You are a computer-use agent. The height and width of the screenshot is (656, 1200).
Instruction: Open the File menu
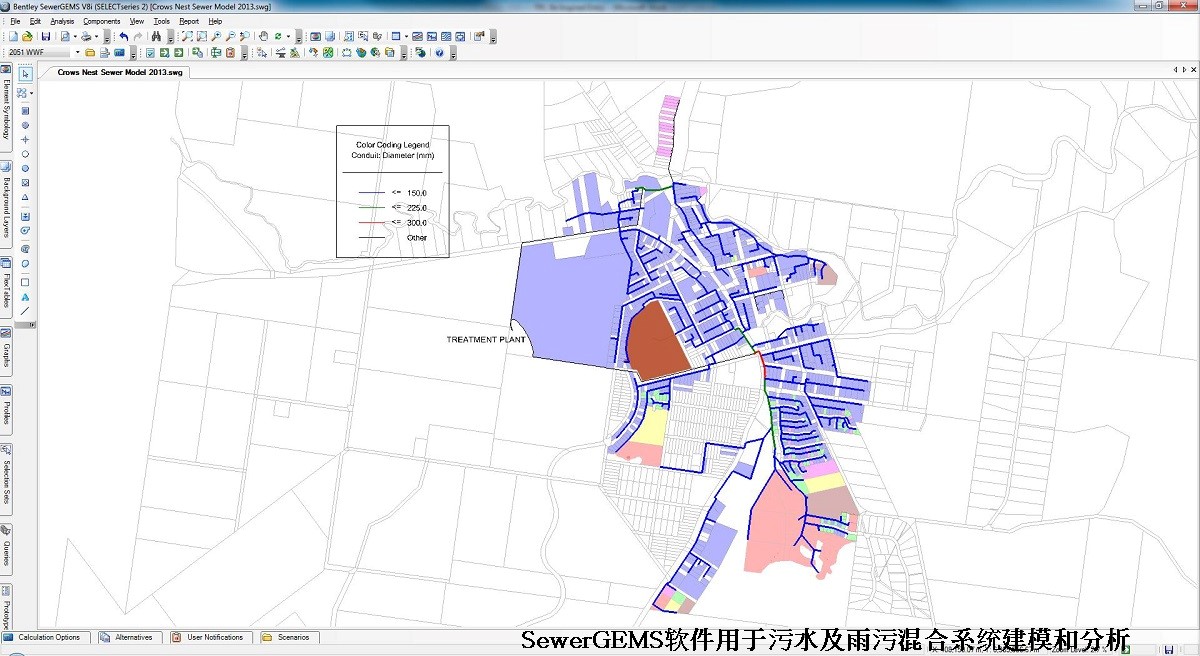tap(15, 21)
